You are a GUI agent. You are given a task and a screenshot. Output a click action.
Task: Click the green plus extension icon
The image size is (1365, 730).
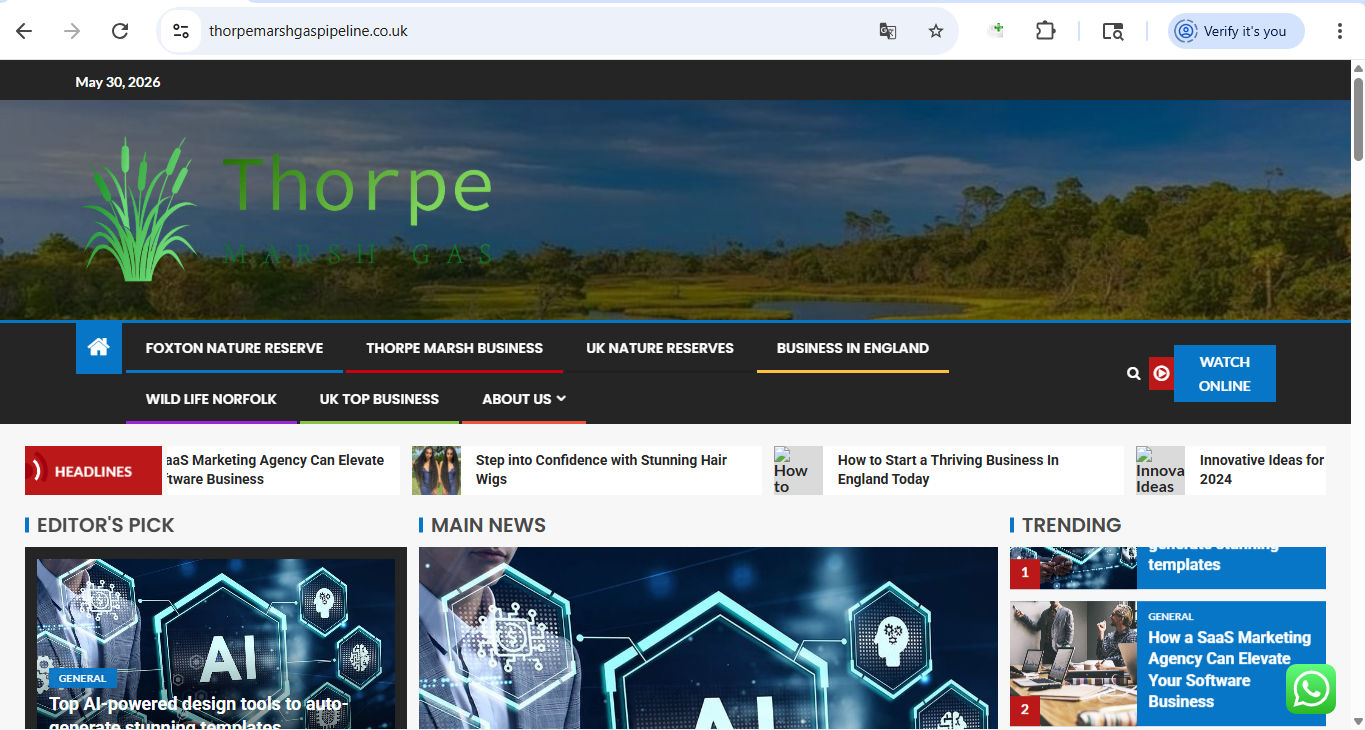click(995, 31)
